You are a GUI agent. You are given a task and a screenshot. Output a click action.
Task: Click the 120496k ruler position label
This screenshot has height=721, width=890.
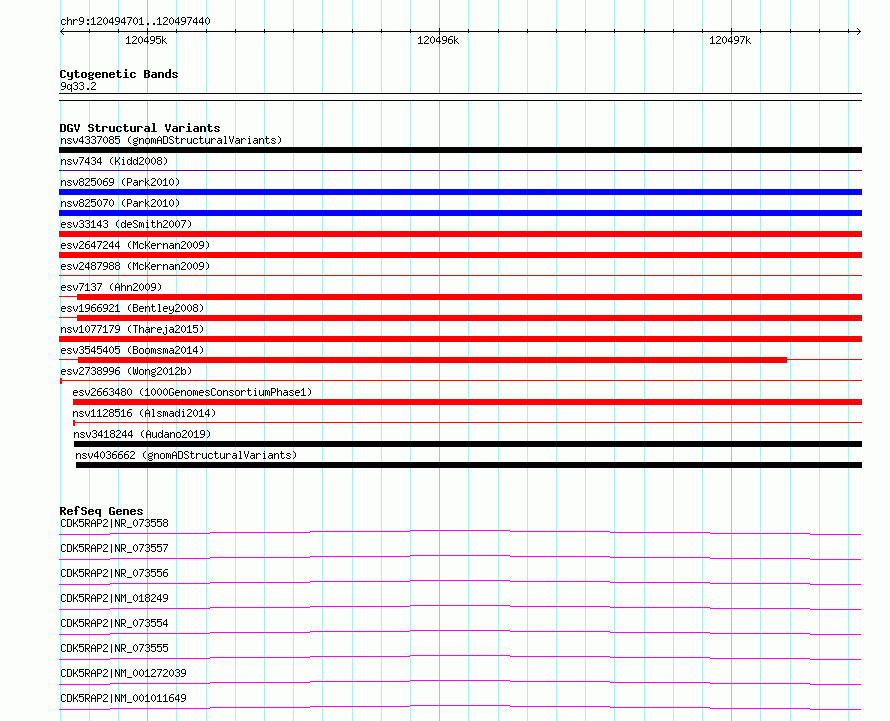(438, 40)
